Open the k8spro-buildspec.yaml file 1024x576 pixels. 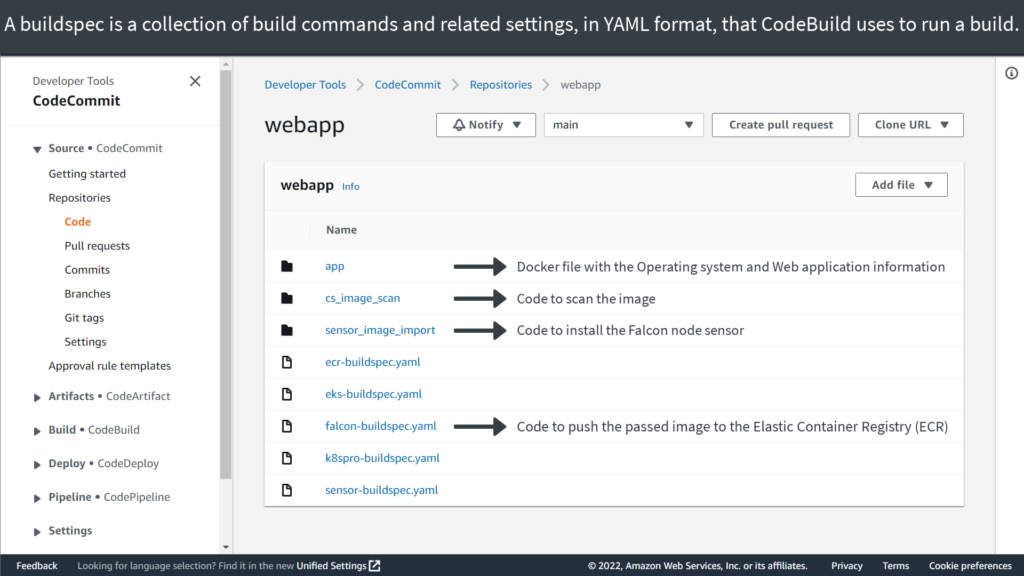pos(383,458)
